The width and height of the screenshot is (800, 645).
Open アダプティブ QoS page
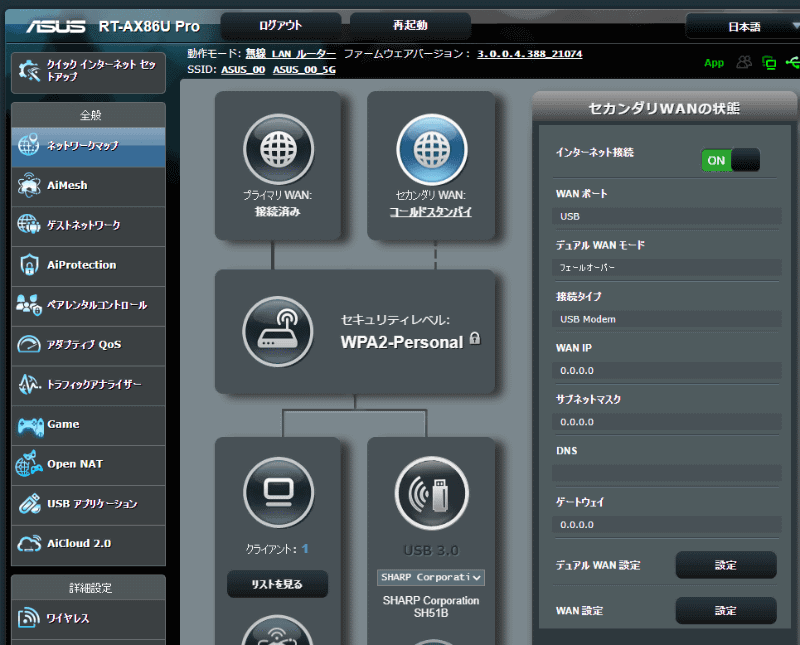pyautogui.click(x=88, y=345)
